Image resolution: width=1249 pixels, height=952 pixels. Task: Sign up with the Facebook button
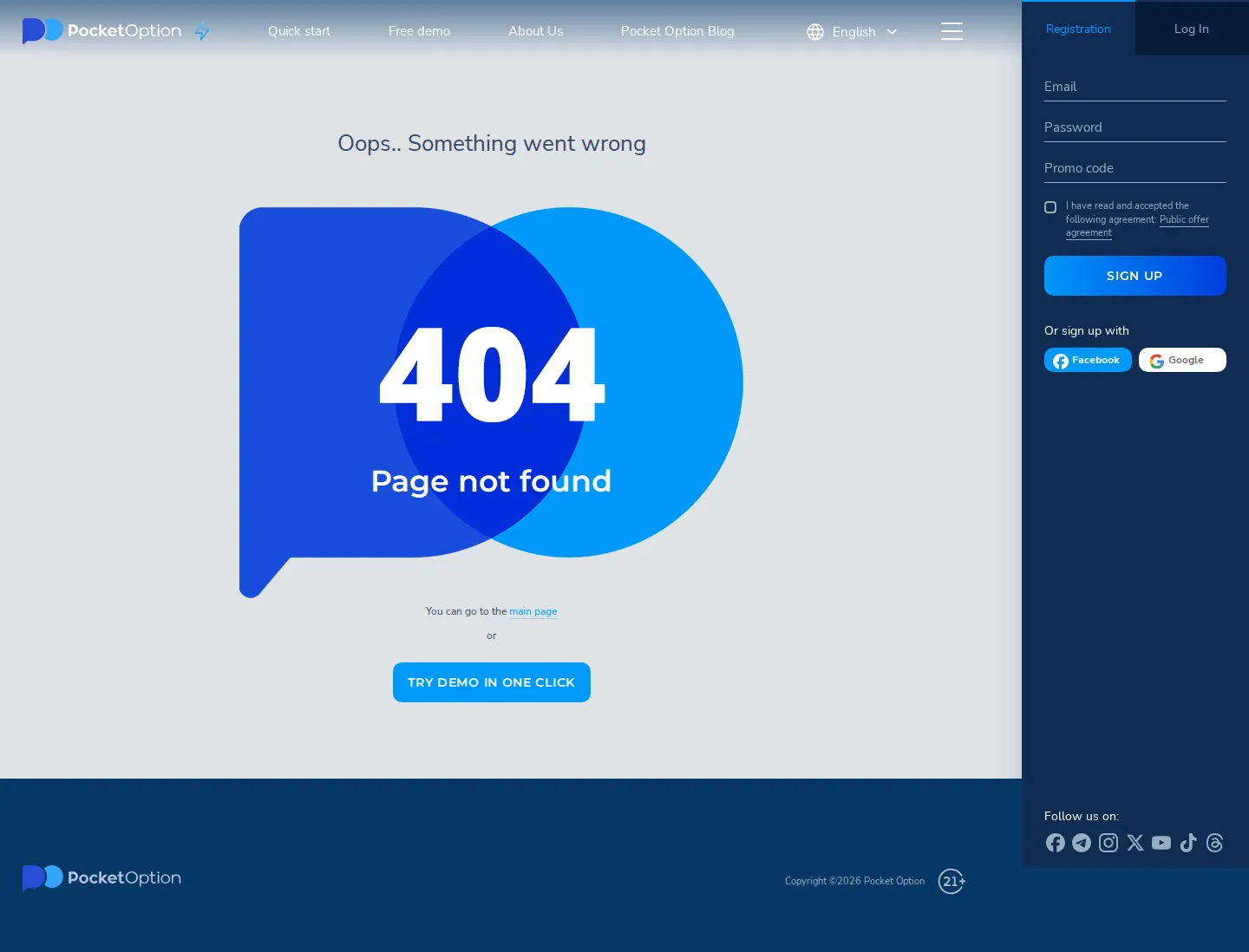1088,360
